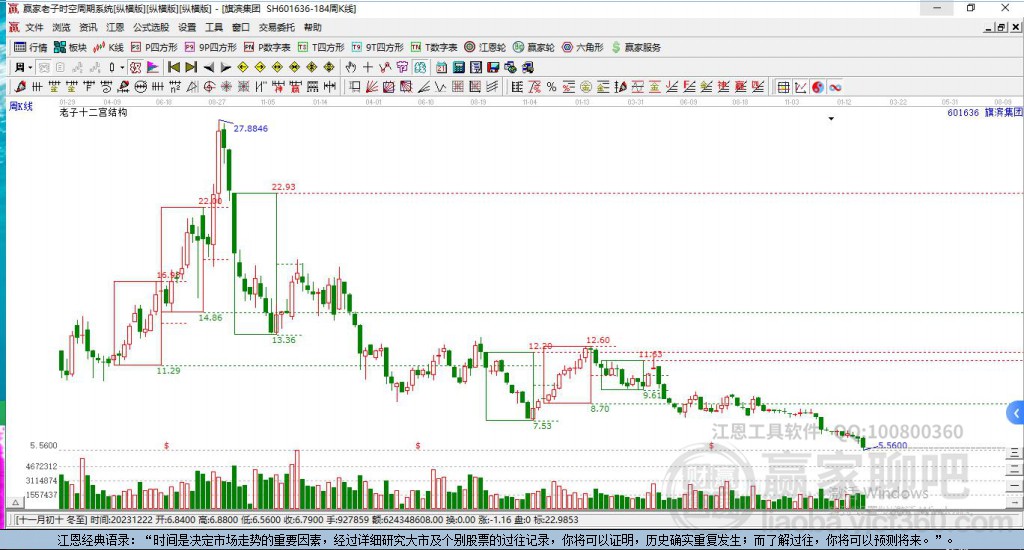The width and height of the screenshot is (1024, 550).
Task: Click the black left arrow icon
Action: [x=208, y=67]
